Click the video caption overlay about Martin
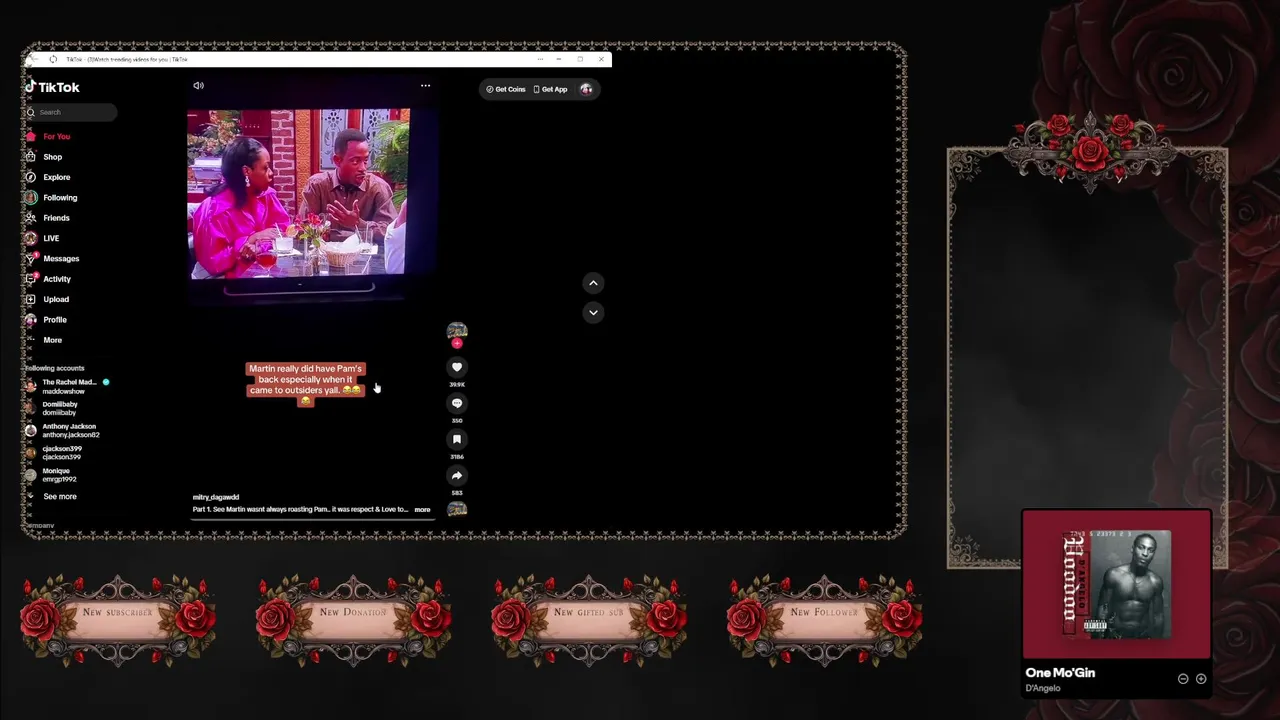The width and height of the screenshot is (1280, 720). click(306, 384)
